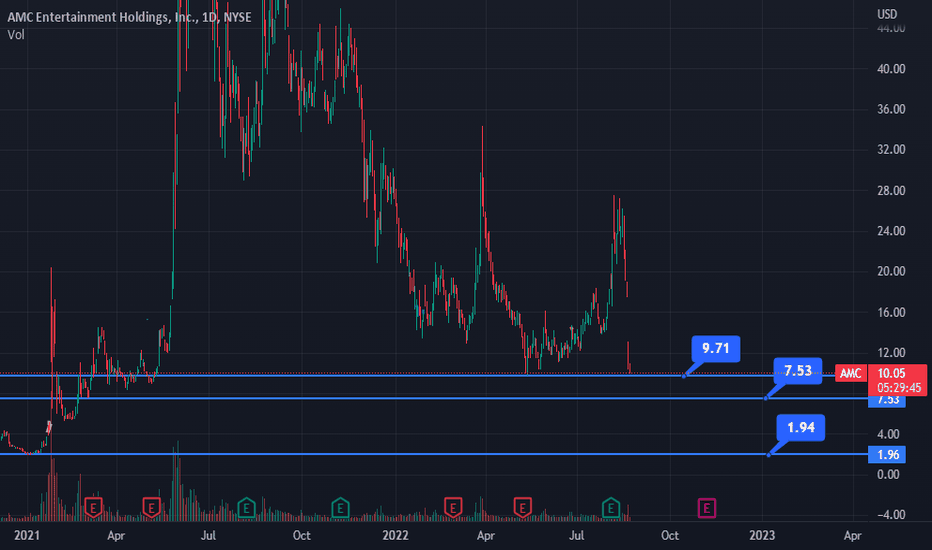Image resolution: width=932 pixels, height=550 pixels.
Task: Click the 36.00 price axis label
Action: [891, 109]
